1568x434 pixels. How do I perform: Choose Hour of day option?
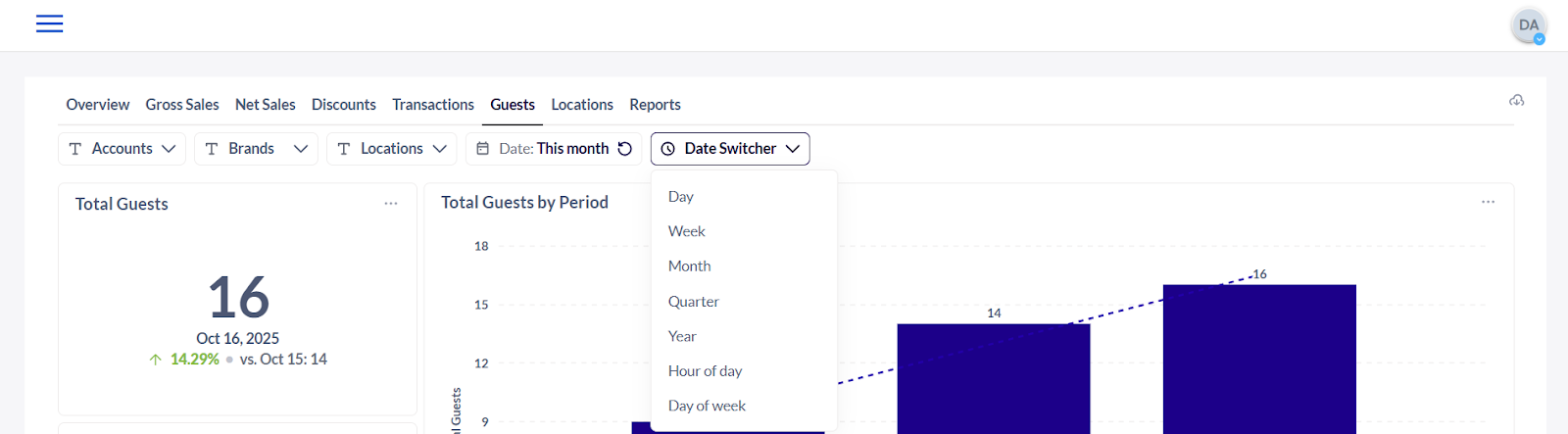tap(705, 371)
